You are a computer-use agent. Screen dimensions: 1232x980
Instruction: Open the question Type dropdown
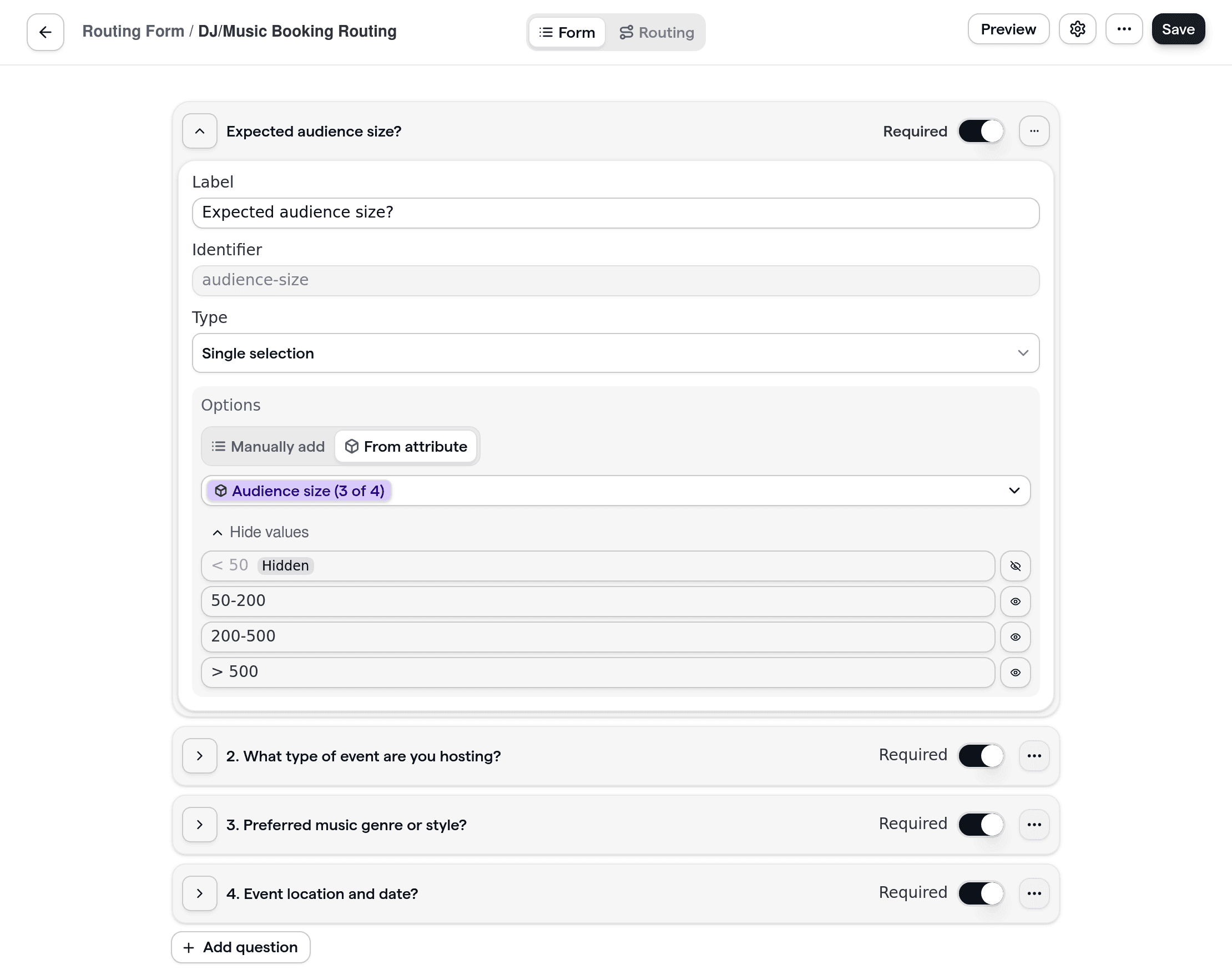[x=615, y=353]
